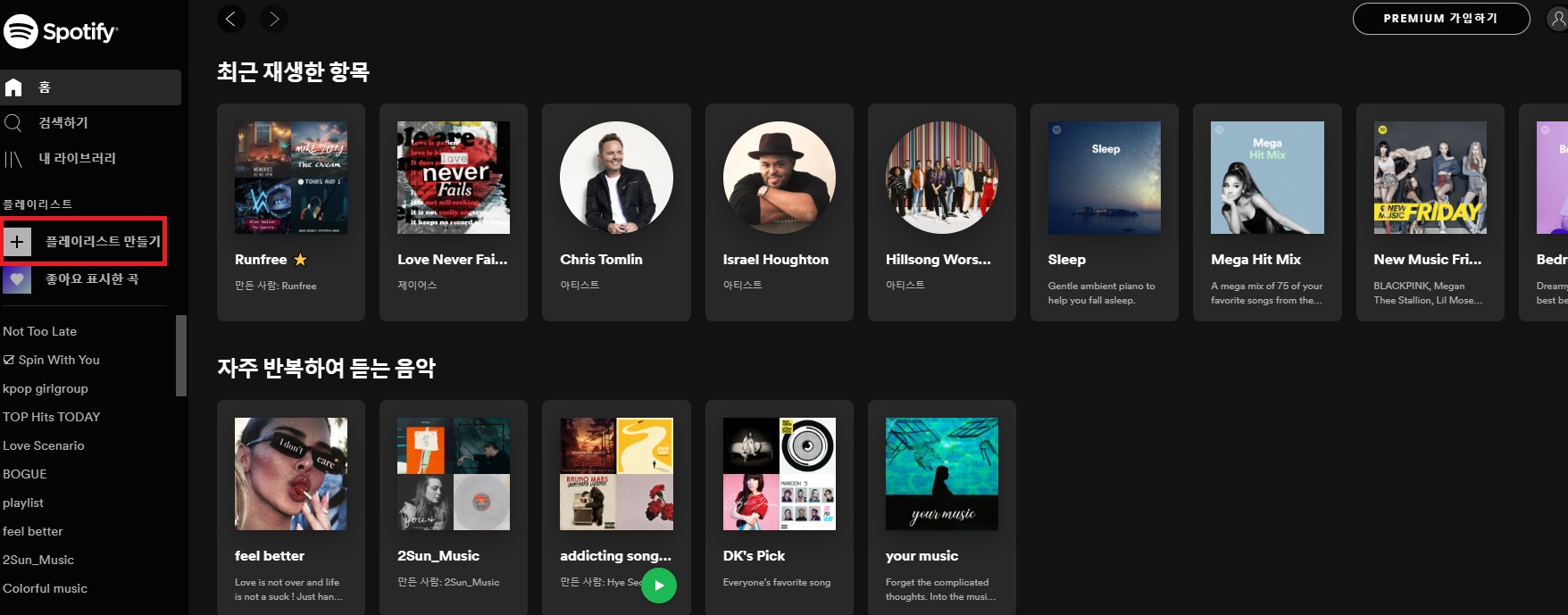The image size is (1568, 615).
Task: Open 내 라이브러리 in the sidebar
Action: coord(77,159)
